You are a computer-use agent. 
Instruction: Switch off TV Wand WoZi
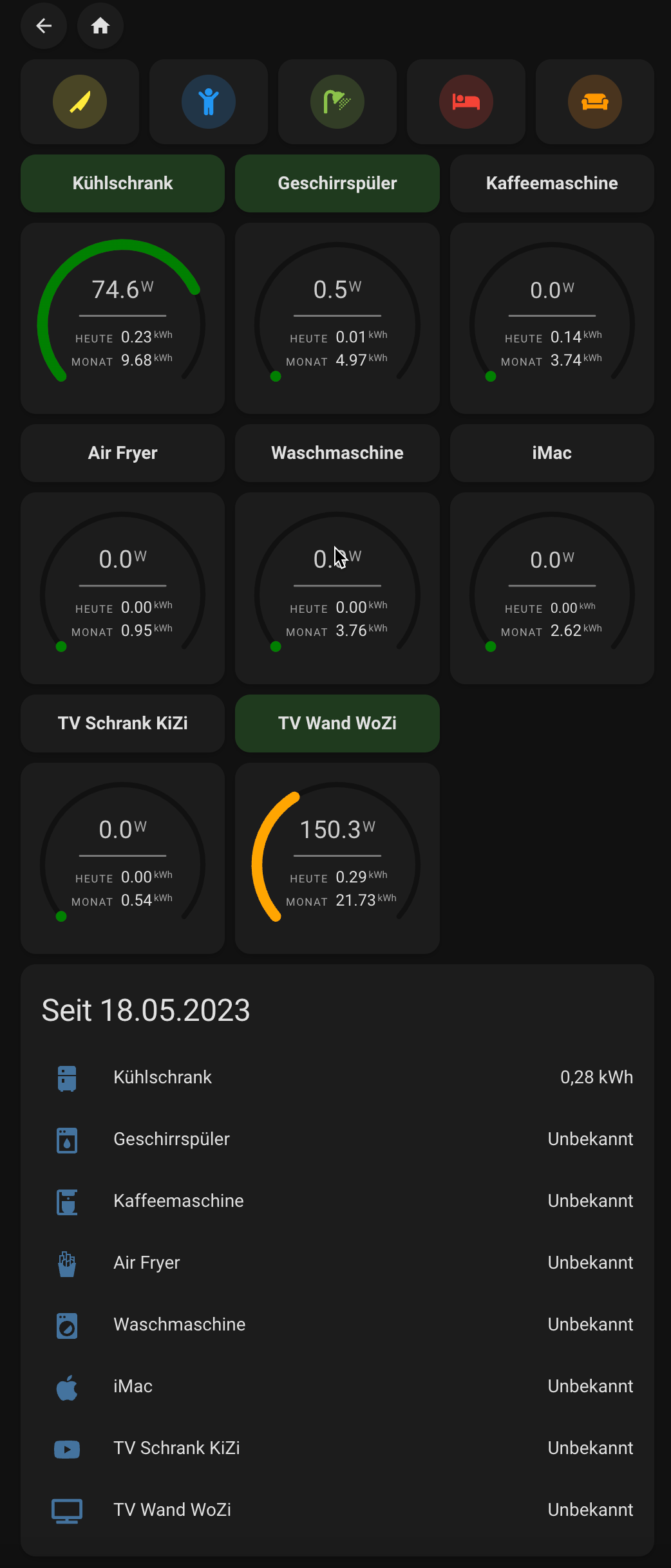coord(337,723)
